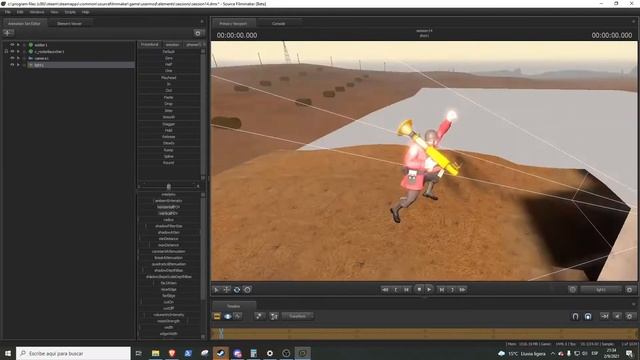Apply the Playhead procedural preset
This screenshot has height=360, width=640.
pyautogui.click(x=169, y=78)
